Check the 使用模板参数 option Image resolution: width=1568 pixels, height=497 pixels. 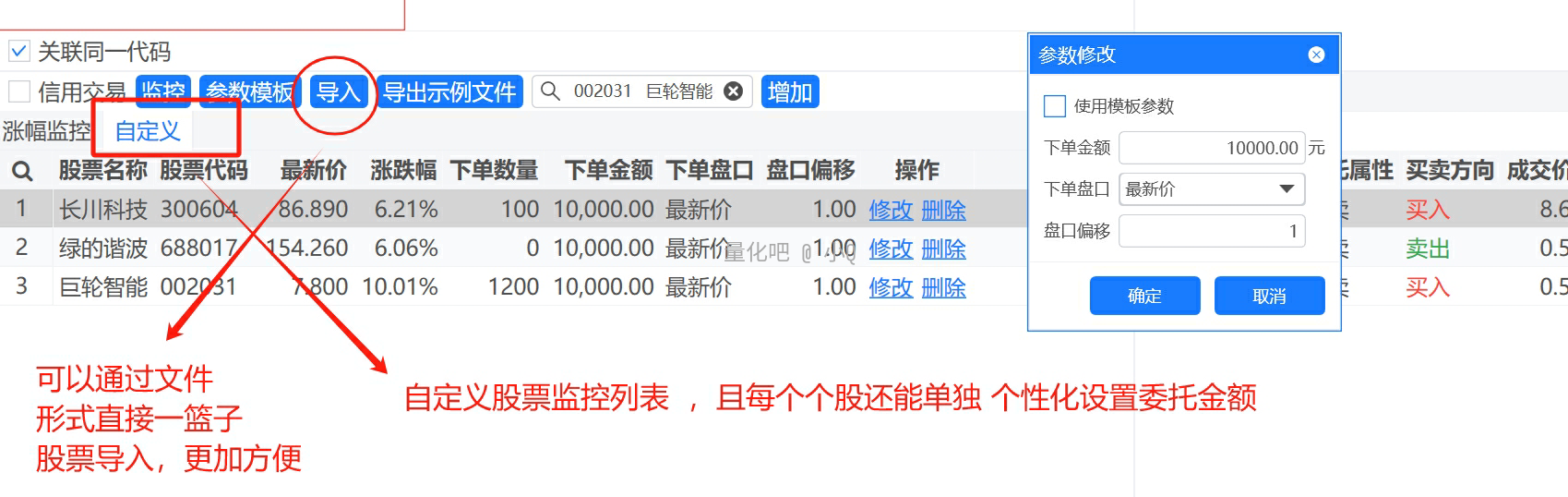pos(1055,106)
